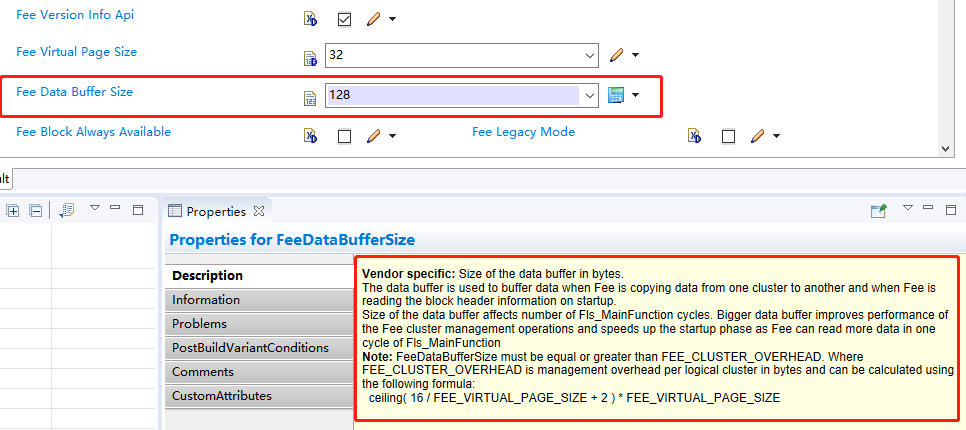Switch to the Comments properties tab
966x430 pixels.
point(259,372)
